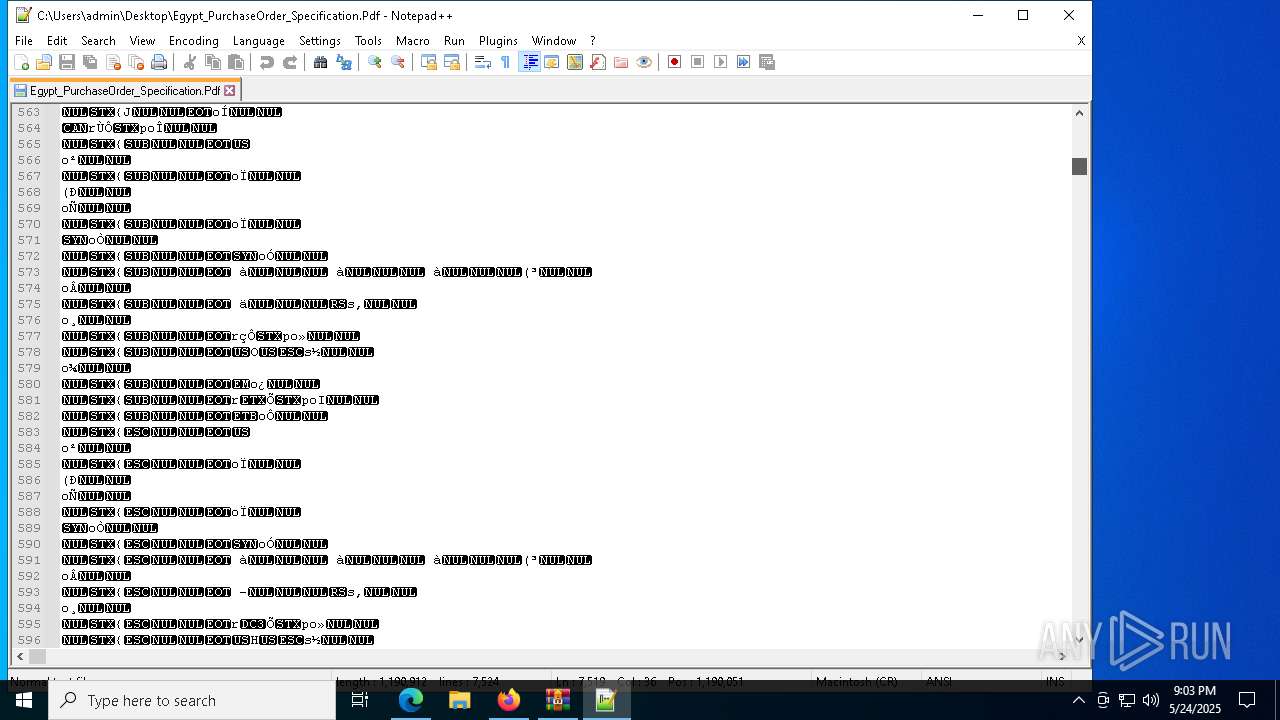This screenshot has width=1280, height=720.
Task: Open the Plugins menu
Action: pyautogui.click(x=498, y=41)
